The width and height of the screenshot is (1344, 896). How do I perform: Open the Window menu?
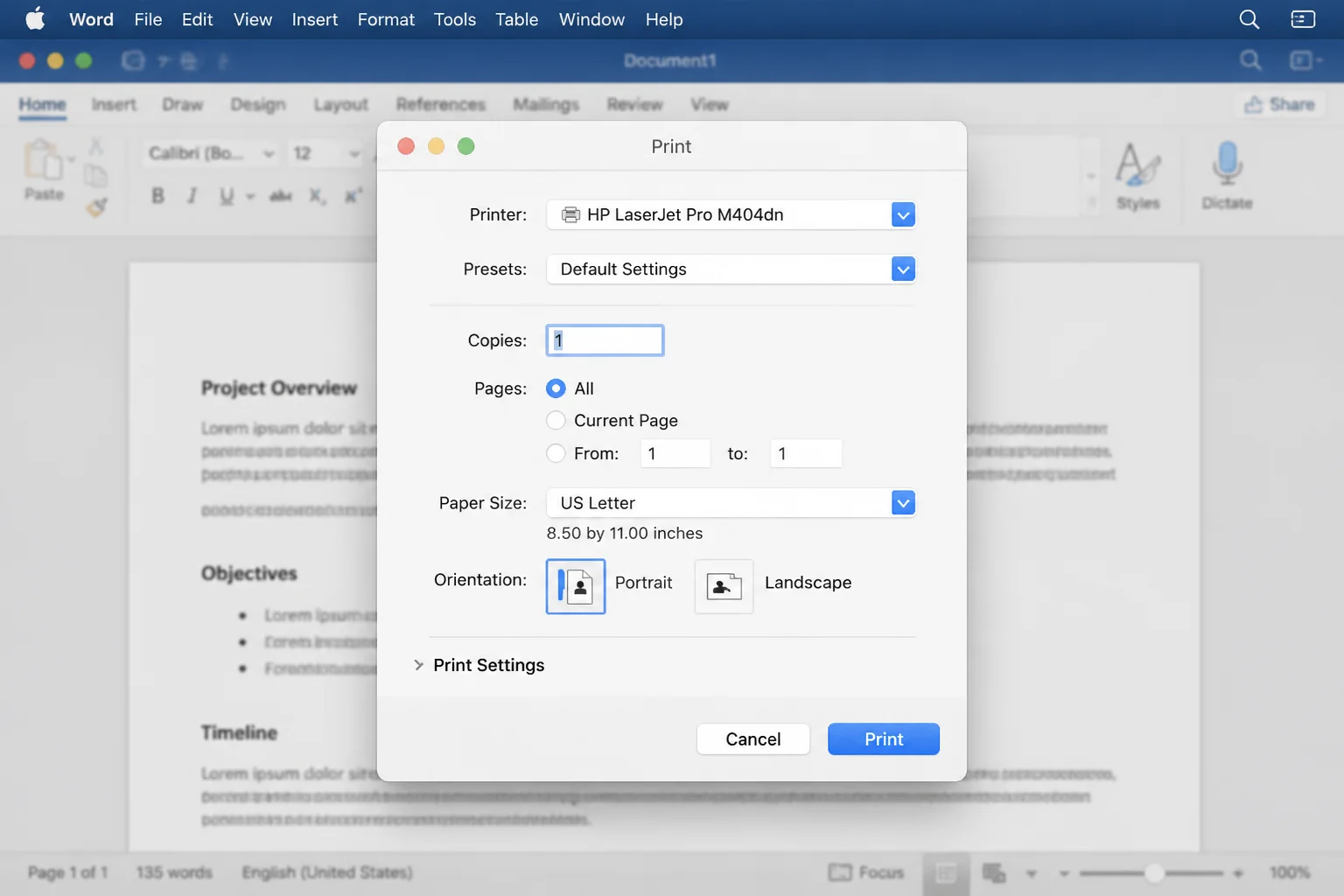[x=591, y=19]
